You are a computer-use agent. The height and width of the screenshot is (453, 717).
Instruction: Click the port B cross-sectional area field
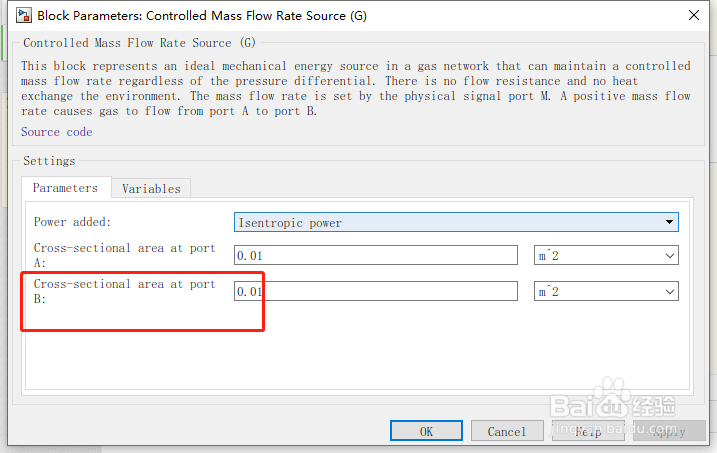tap(376, 292)
